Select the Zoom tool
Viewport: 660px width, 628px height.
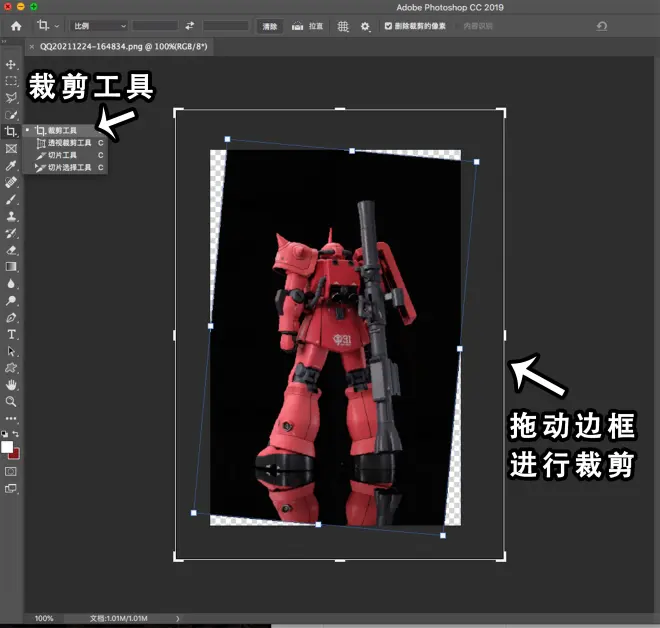coord(11,402)
